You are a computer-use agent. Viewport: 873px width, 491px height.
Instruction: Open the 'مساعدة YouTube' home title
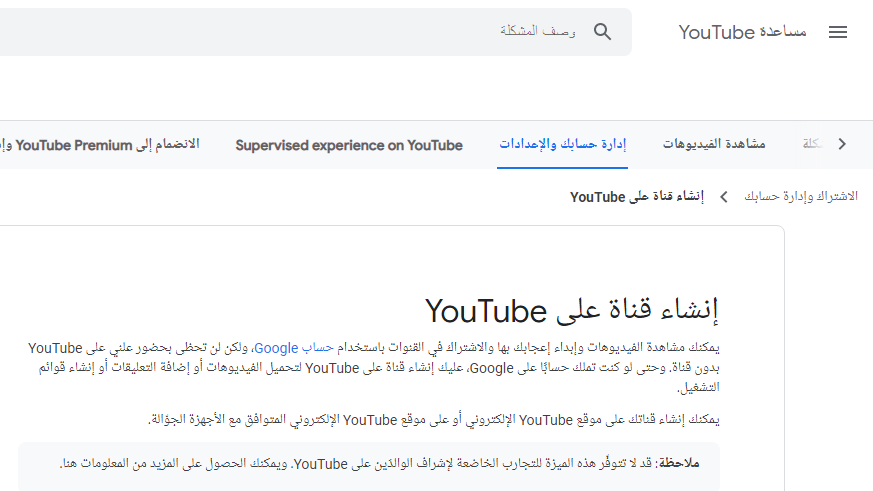pos(742,32)
